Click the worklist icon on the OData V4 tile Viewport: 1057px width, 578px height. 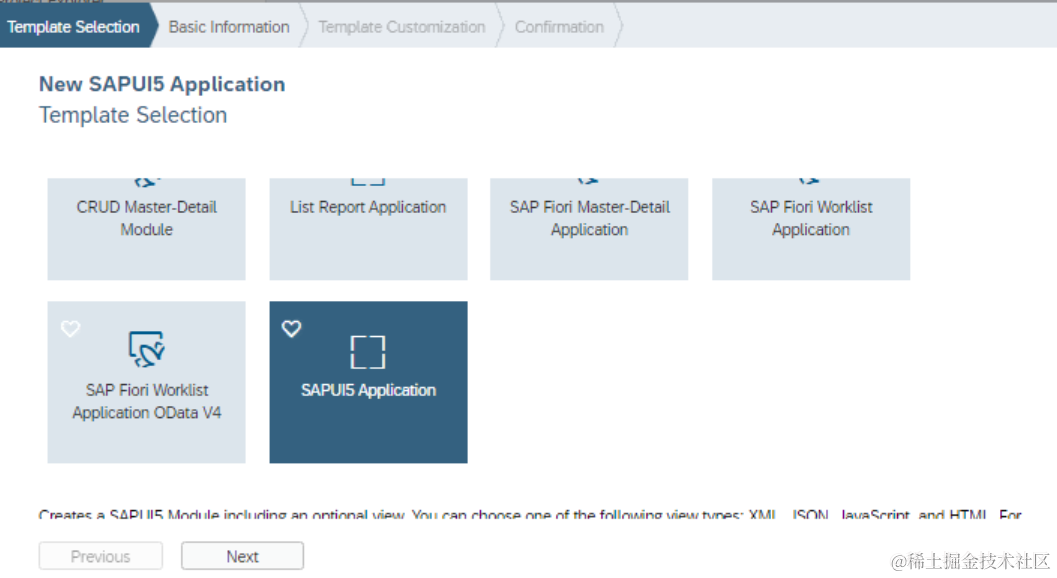(147, 349)
